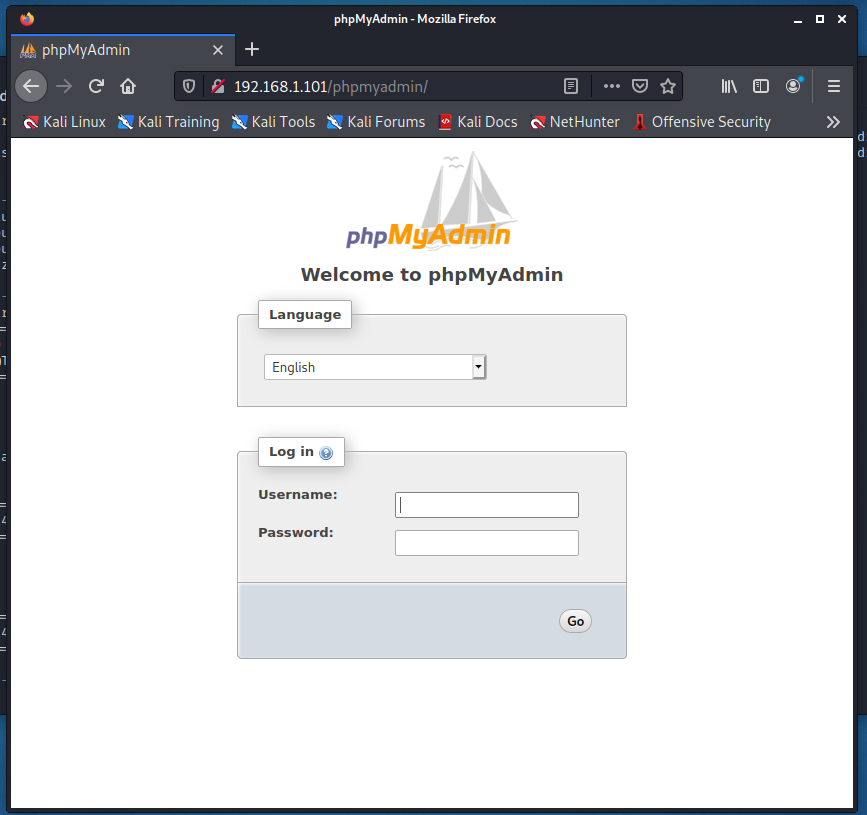This screenshot has height=815, width=867.
Task: Open the Kali Tools bookmark
Action: point(273,122)
